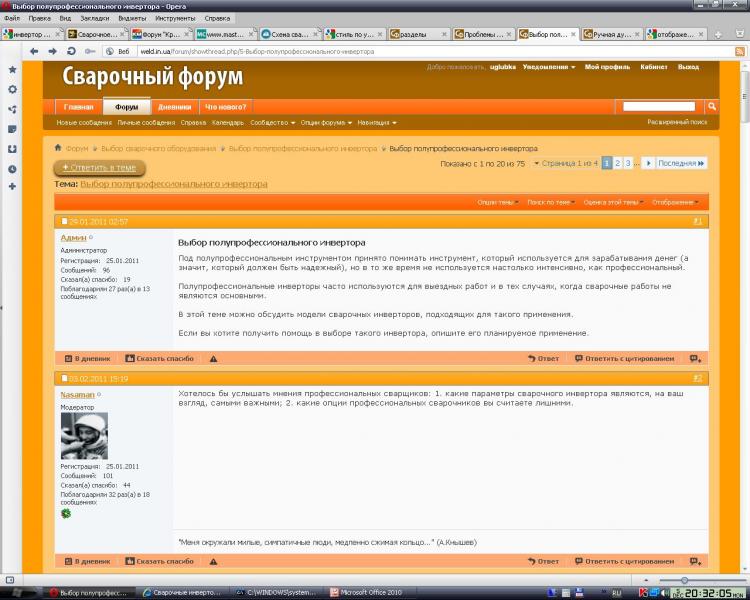Open the Опции темы dropdown

[x=496, y=202]
